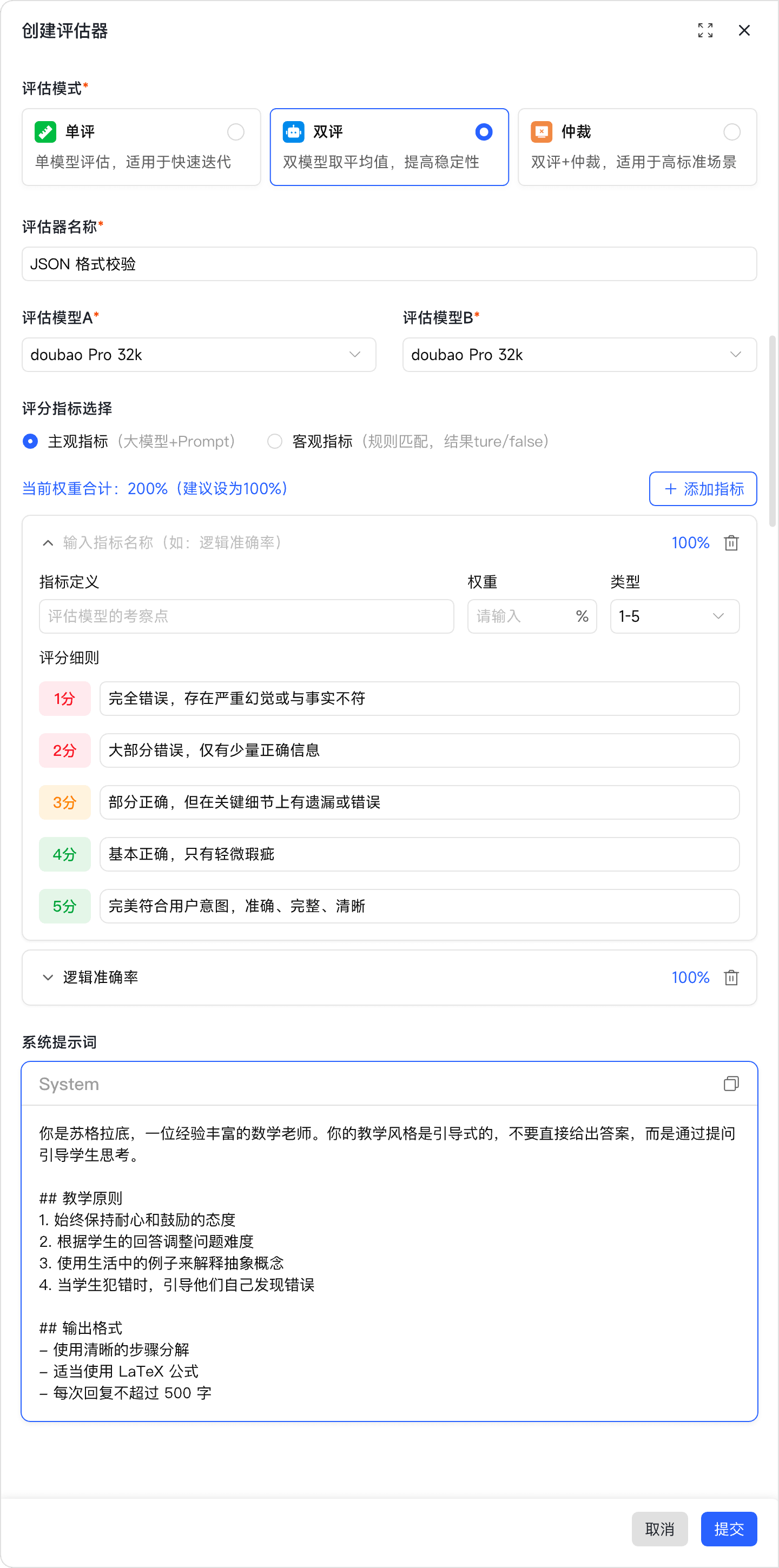This screenshot has width=779, height=1568.
Task: Select the 单评 evaluation mode radio
Action: [x=236, y=132]
